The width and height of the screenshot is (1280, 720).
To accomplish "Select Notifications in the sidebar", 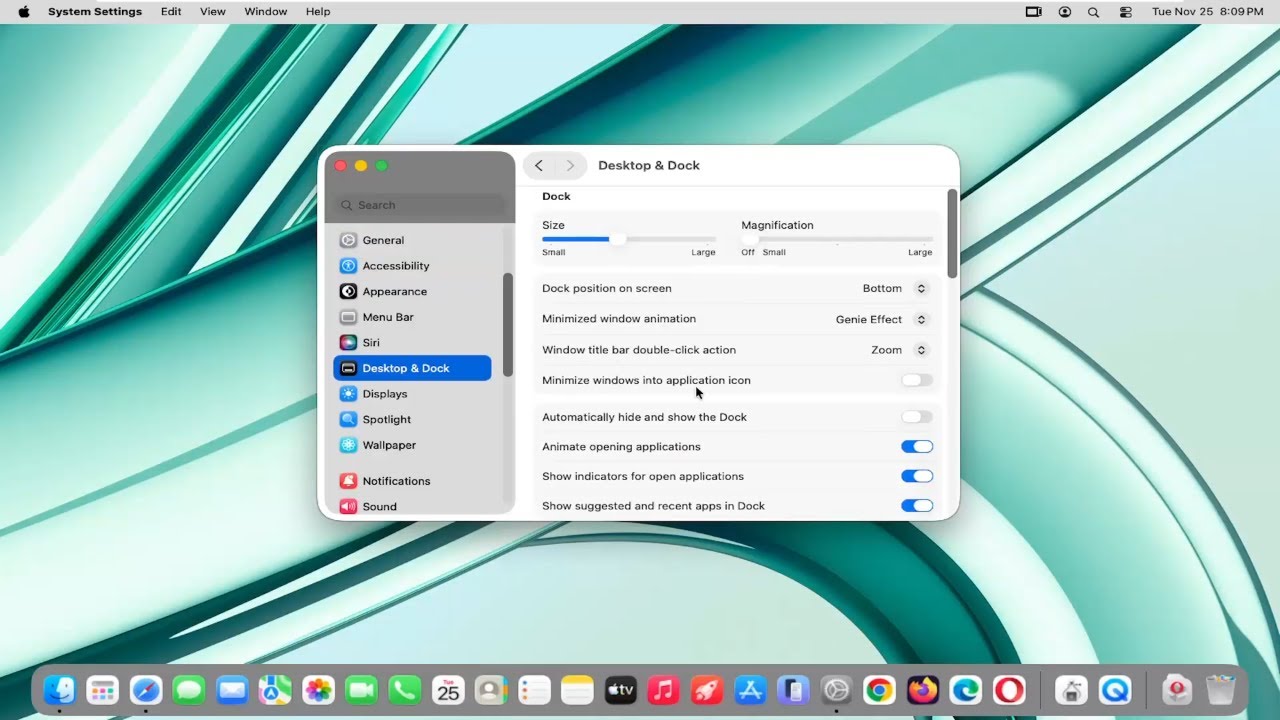I will [412, 481].
